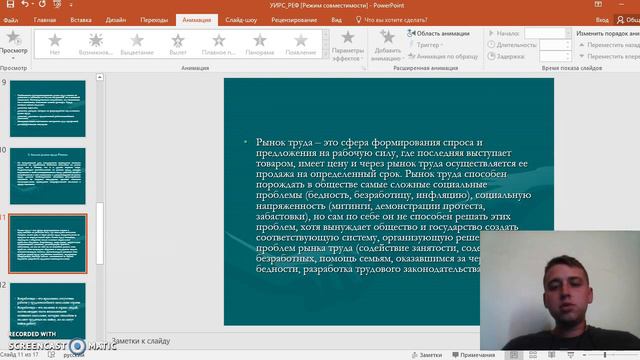This screenshot has width=640, height=360.
Task: Redo via the repeat arrow icon
Action: pyautogui.click(x=42, y=4)
